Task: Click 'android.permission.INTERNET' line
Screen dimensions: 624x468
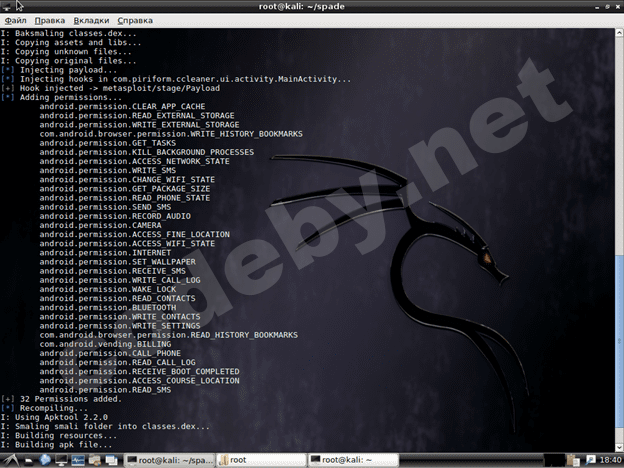Action: [x=105, y=252]
